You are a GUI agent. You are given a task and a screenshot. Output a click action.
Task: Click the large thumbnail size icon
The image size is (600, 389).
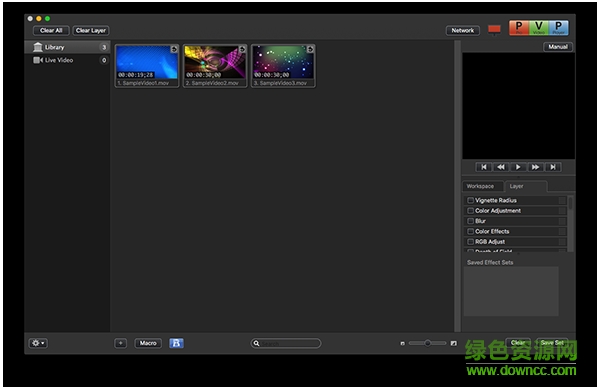point(453,343)
